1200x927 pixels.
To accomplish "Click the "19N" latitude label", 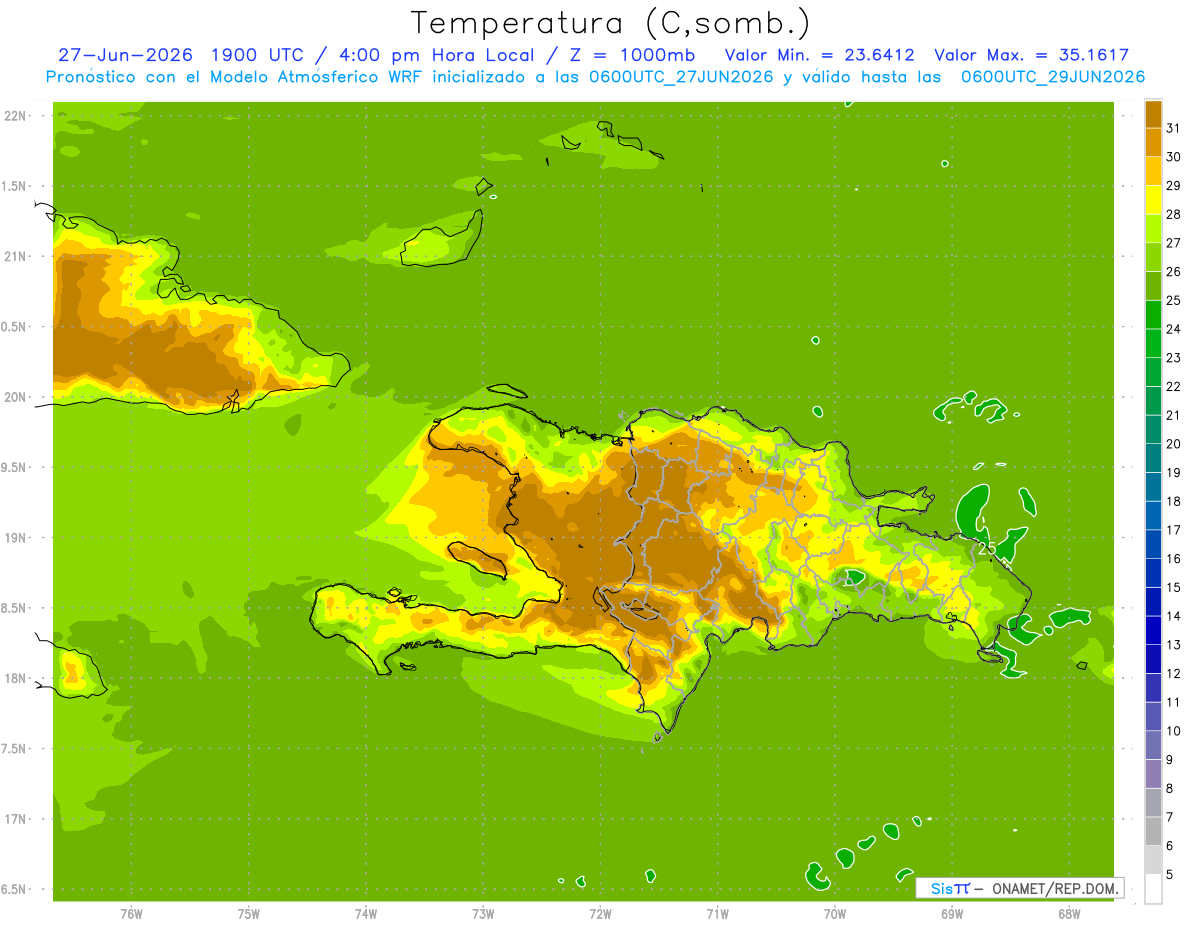I will click(15, 537).
